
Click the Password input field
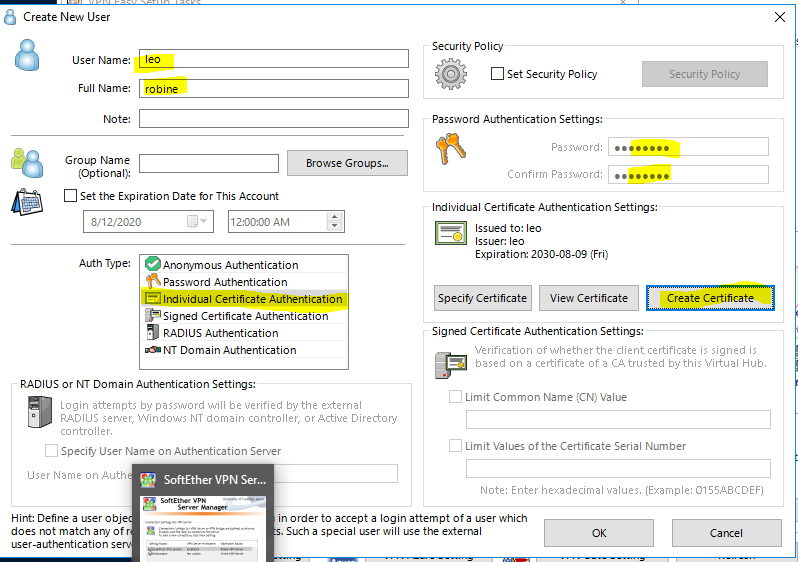[689, 147]
